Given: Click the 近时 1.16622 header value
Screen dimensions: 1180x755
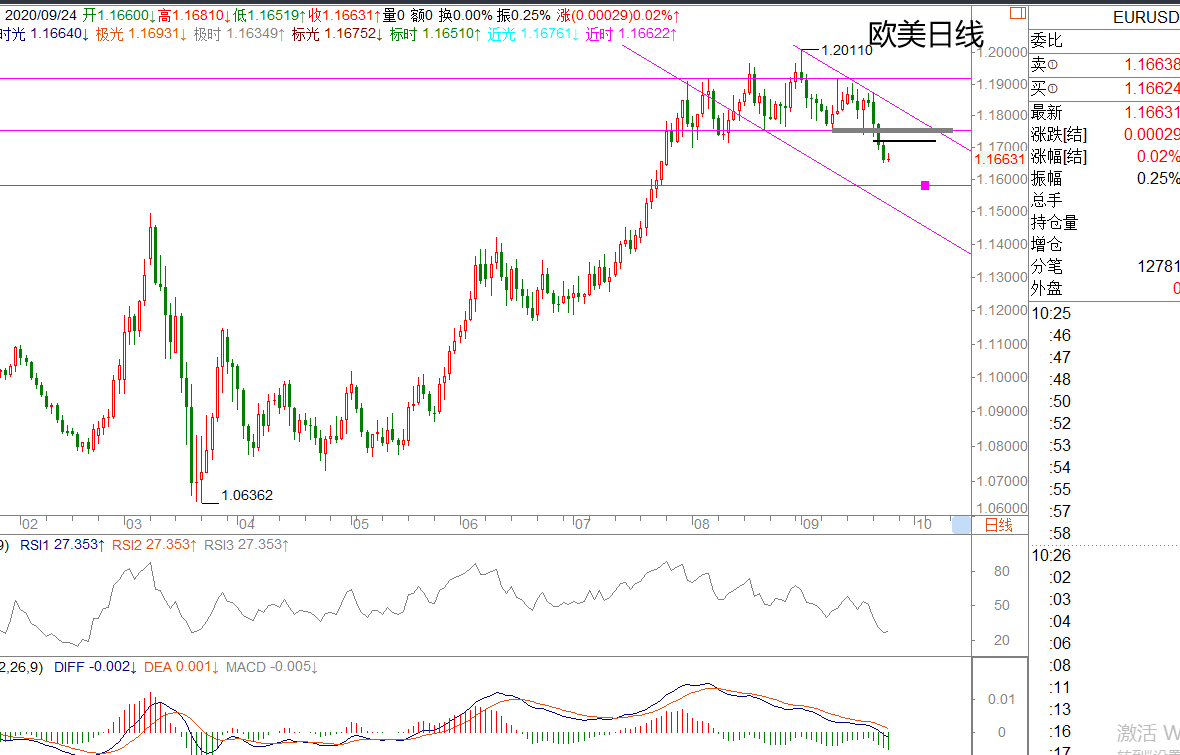Looking at the screenshot, I should (x=631, y=34).
